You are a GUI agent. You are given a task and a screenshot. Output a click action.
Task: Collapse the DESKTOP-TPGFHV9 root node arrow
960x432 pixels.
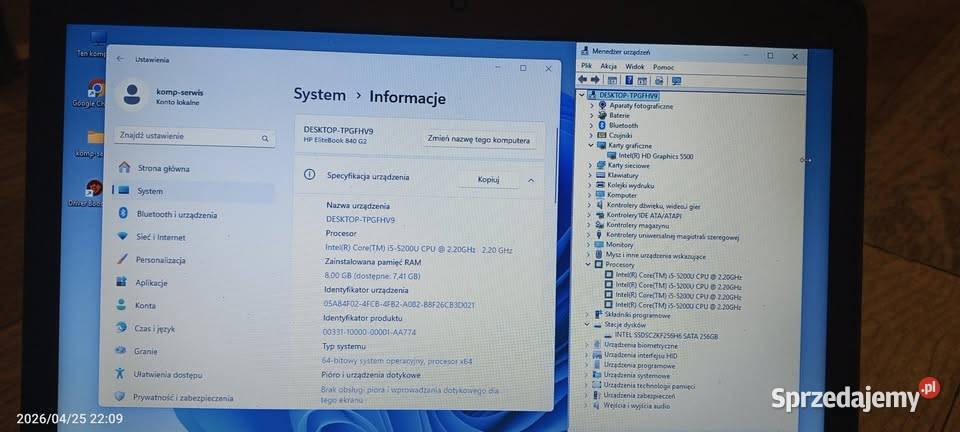[x=582, y=95]
